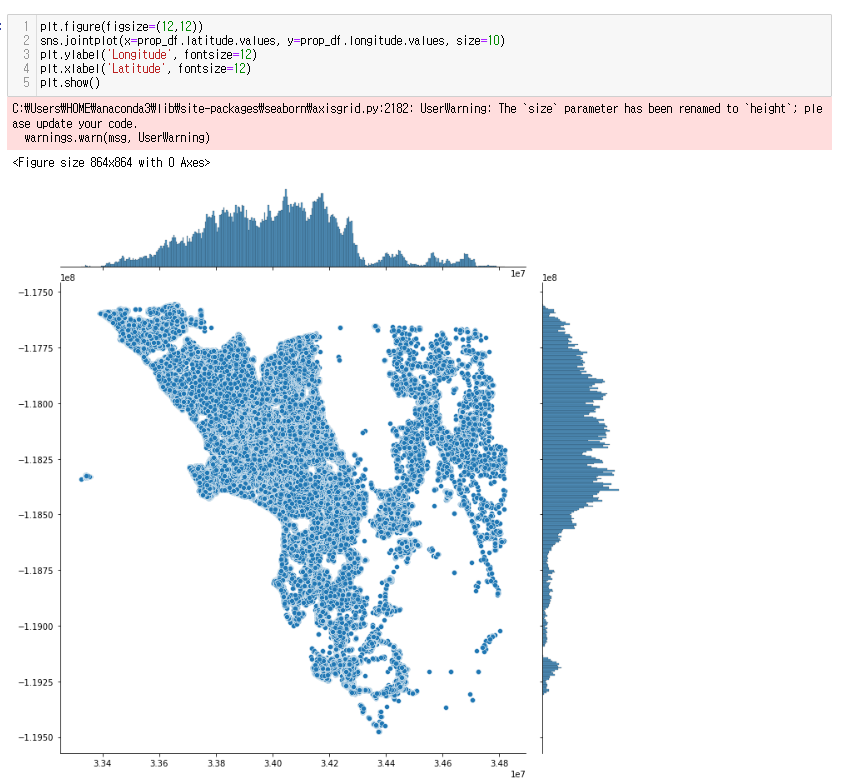843x782 pixels.
Task: Click line number 3 in code gutter
Action: pyautogui.click(x=26, y=55)
